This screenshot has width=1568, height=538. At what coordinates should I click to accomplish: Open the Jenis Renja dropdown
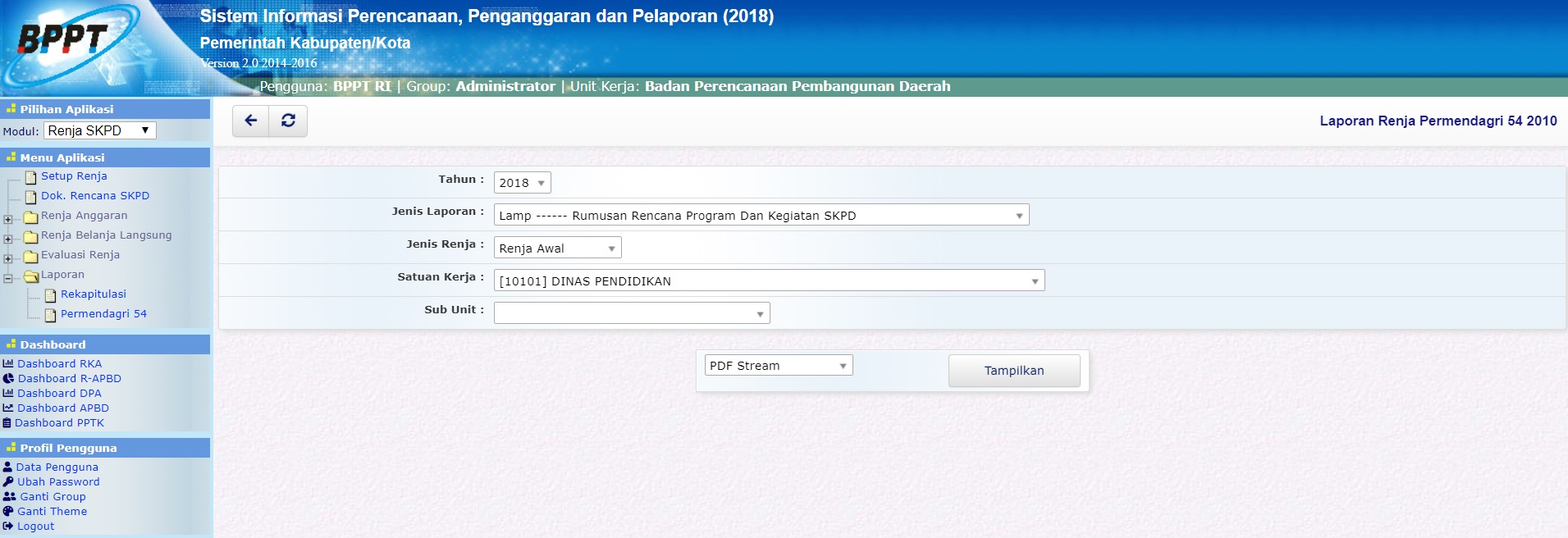[558, 248]
